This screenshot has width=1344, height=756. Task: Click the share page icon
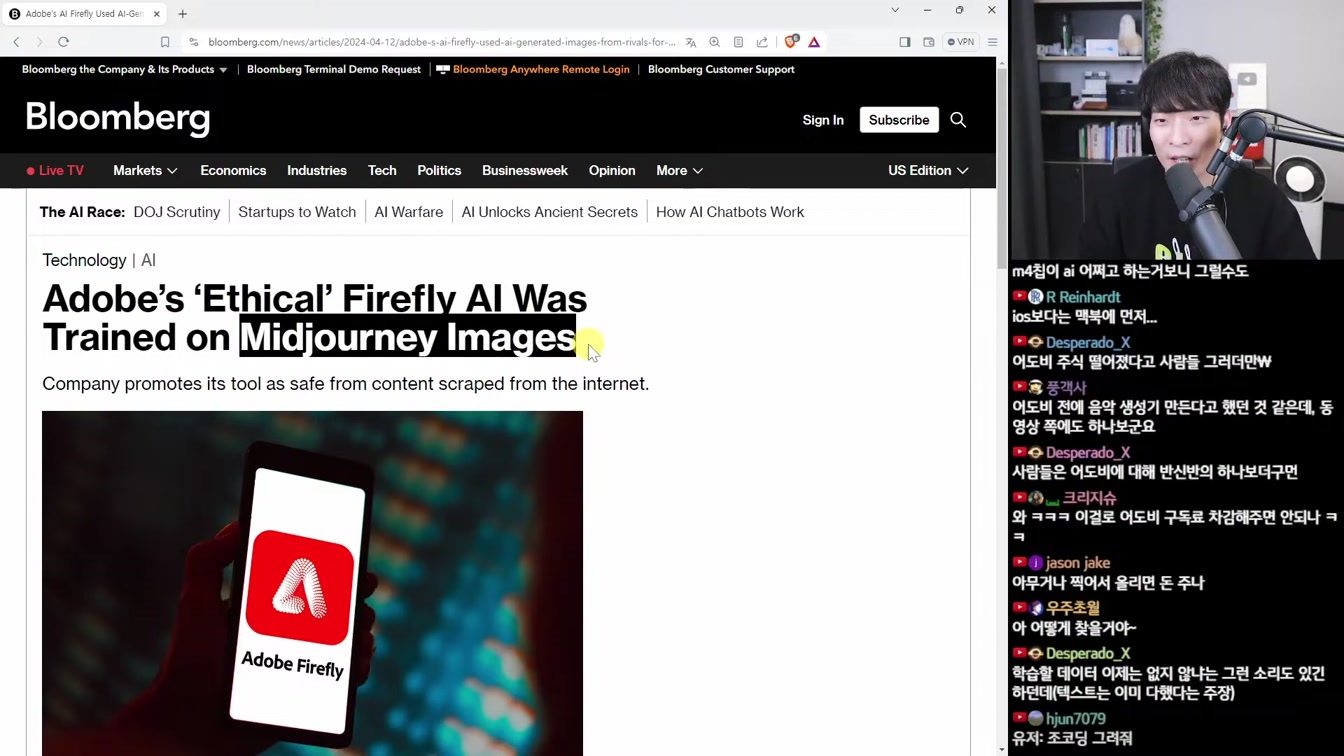[762, 42]
